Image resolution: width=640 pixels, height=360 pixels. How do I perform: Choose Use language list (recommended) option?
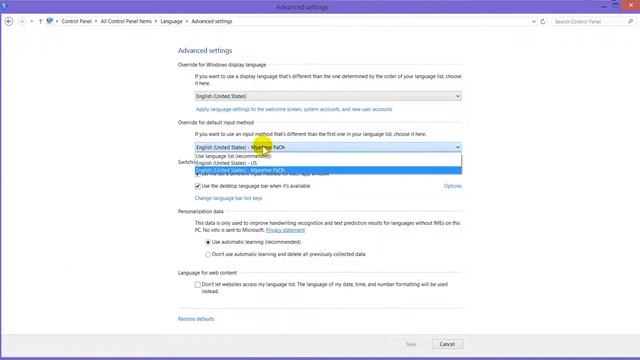pyautogui.click(x=328, y=156)
